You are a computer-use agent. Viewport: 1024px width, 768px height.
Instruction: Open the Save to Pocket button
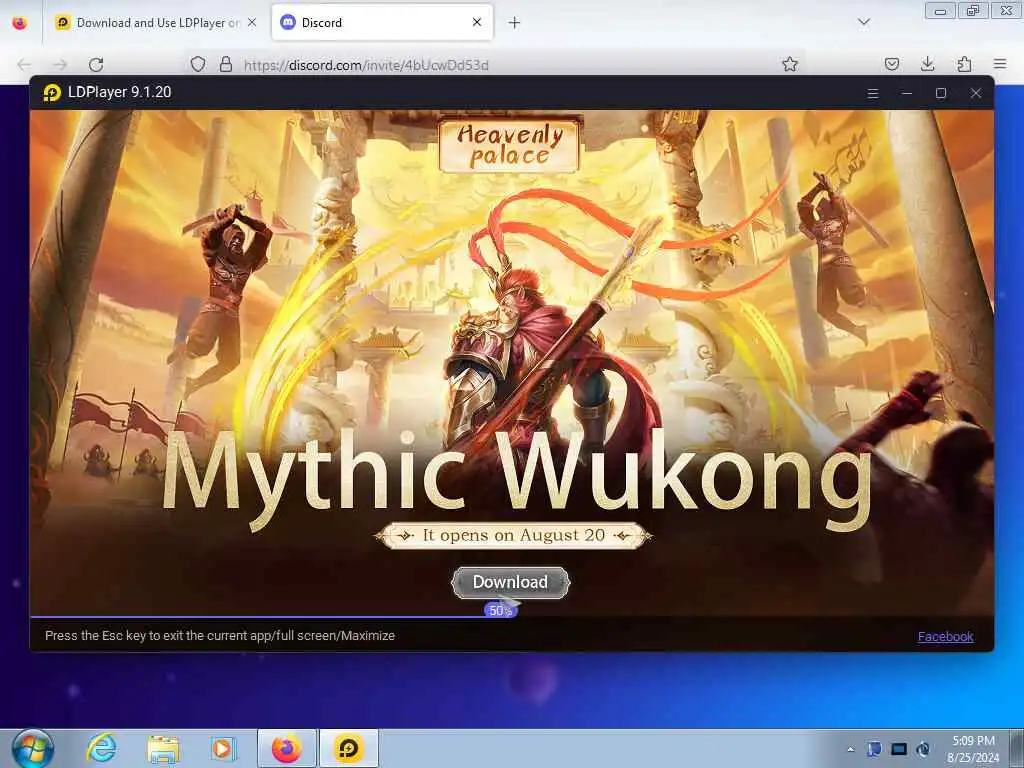tap(891, 64)
